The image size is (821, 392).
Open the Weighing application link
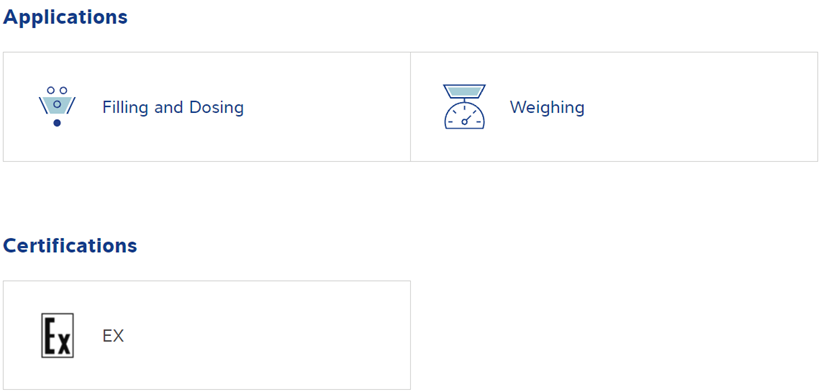(547, 107)
